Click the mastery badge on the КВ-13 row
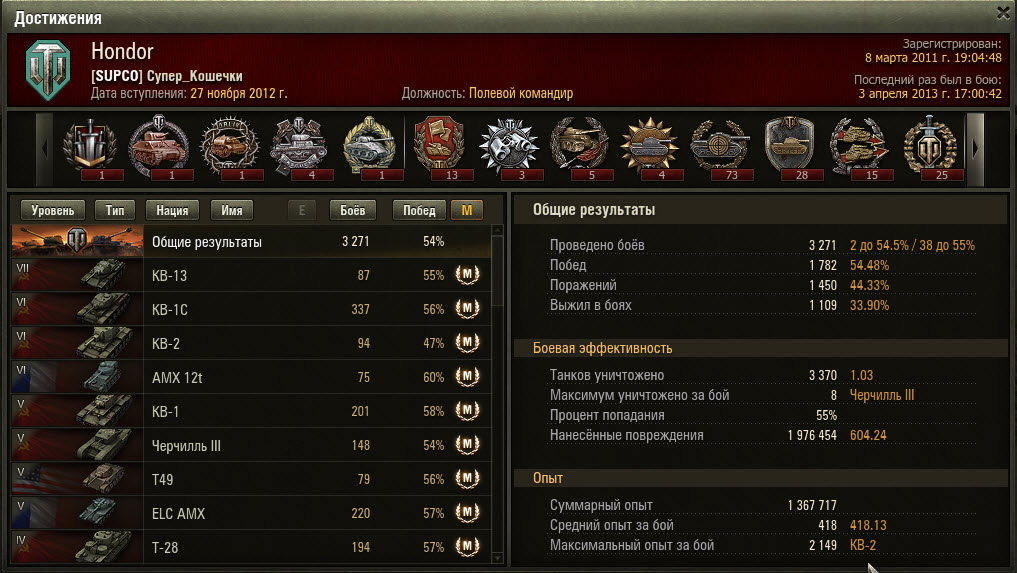Screen dimensions: 1017x573 click(x=467, y=275)
